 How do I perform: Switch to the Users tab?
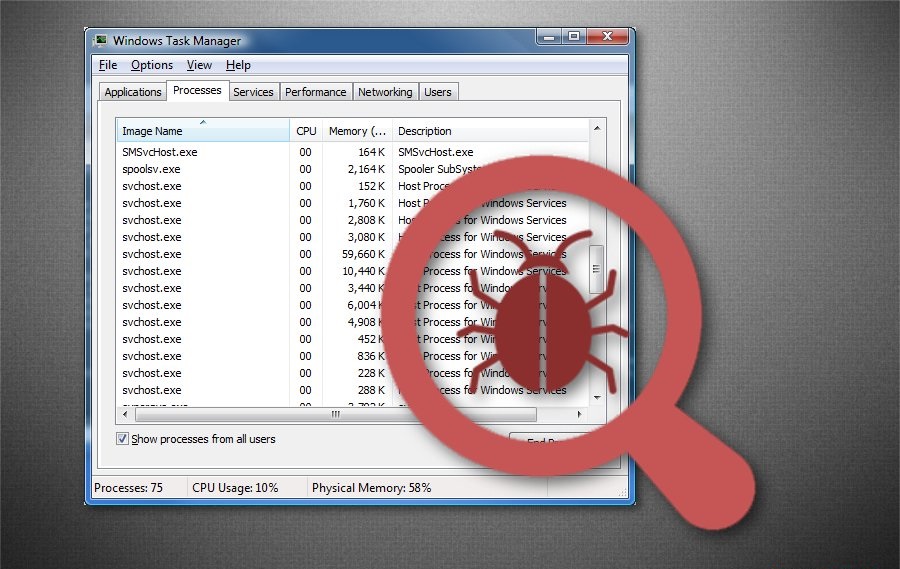tap(437, 92)
